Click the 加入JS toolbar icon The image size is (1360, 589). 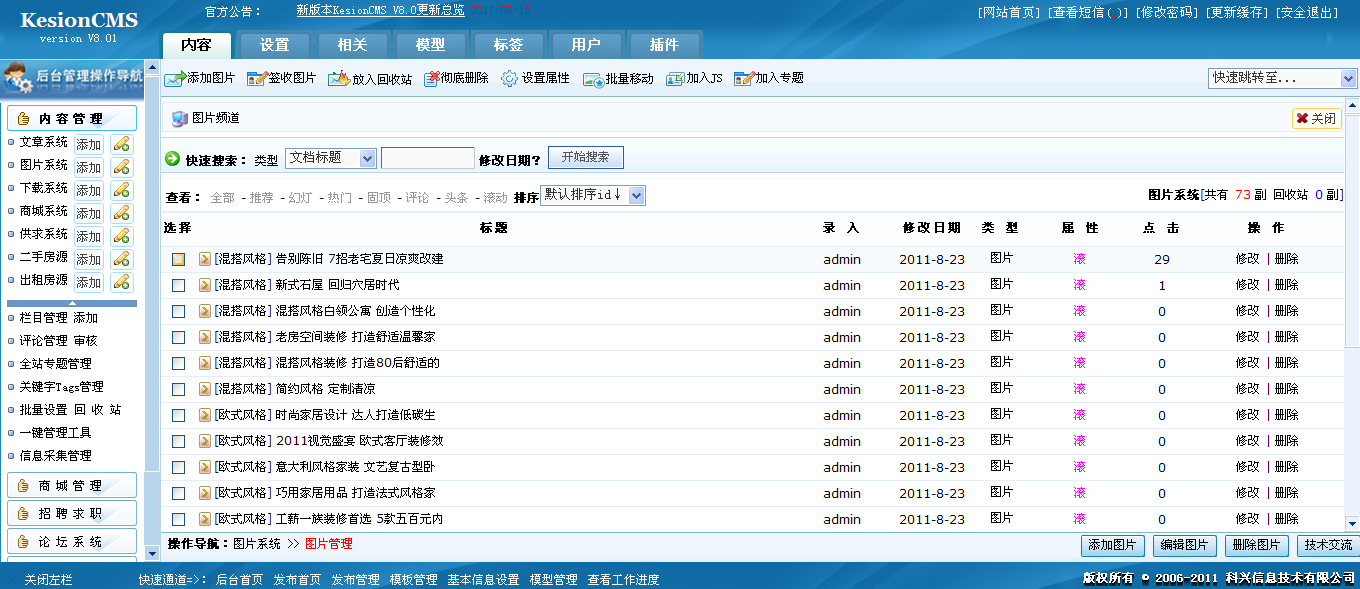tap(675, 78)
